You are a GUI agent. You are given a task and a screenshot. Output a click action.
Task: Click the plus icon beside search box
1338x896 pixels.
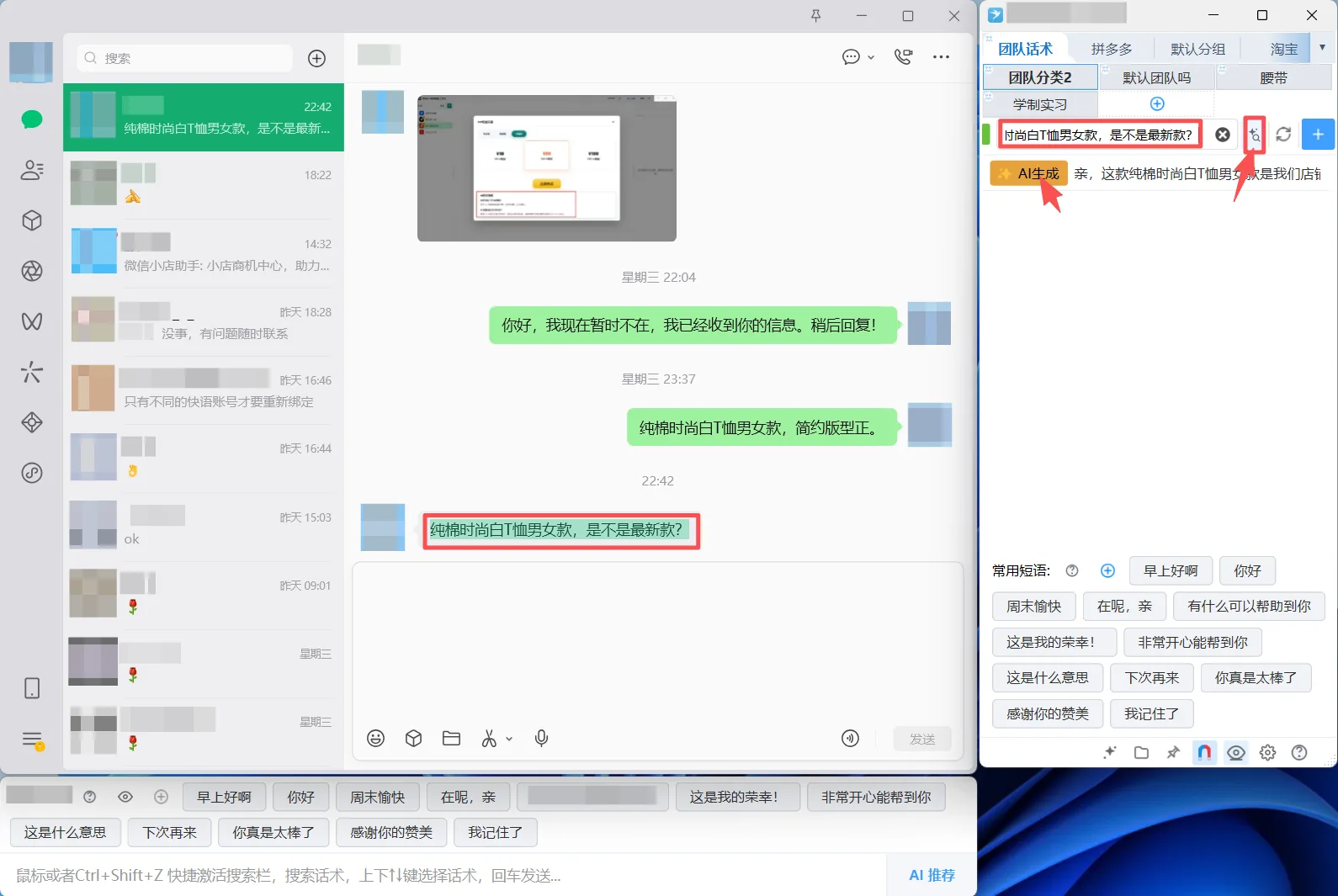coord(316,58)
